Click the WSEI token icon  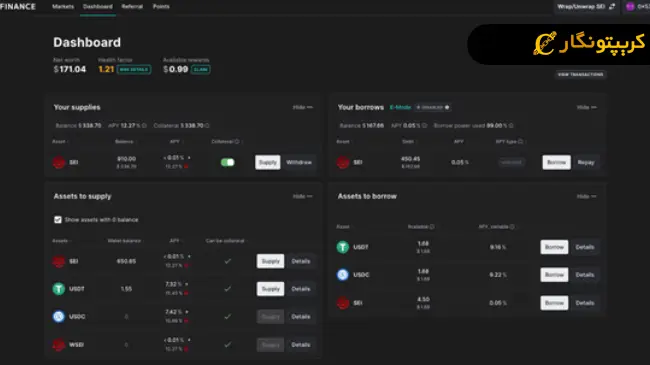click(59, 345)
